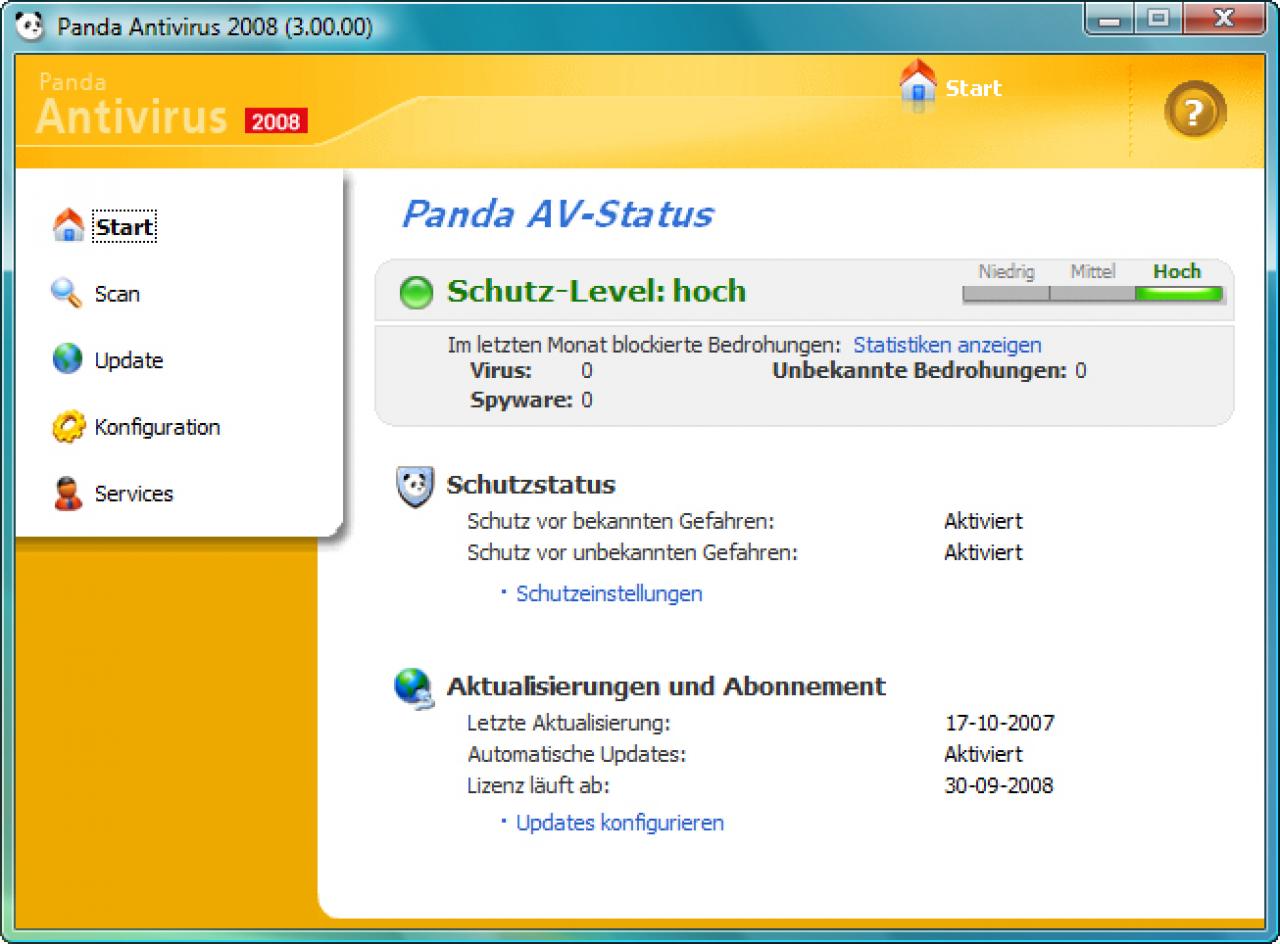Click the panda icon in title bar
The image size is (1280, 944).
(x=30, y=25)
